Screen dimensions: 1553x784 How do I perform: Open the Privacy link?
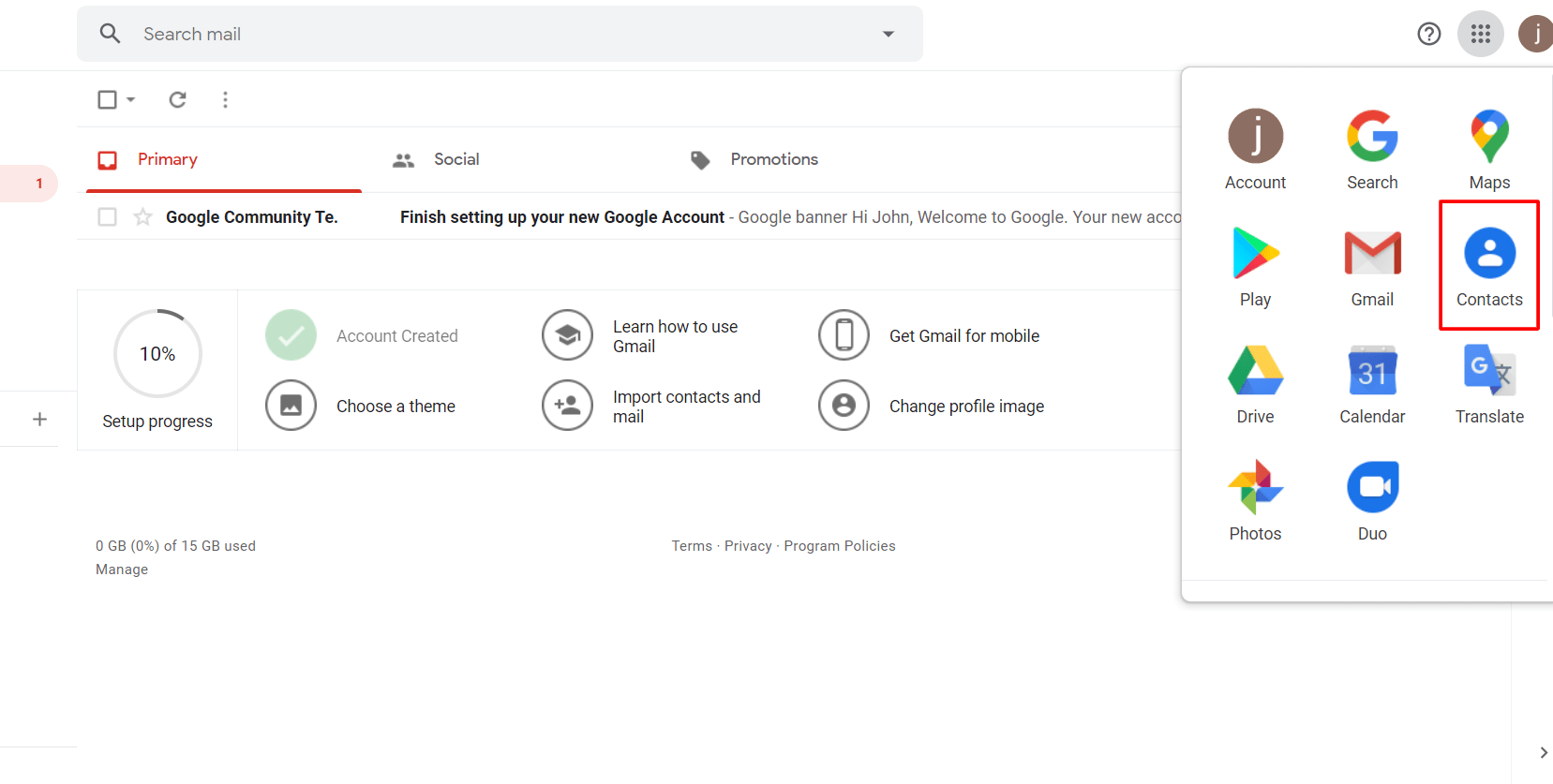pos(748,546)
